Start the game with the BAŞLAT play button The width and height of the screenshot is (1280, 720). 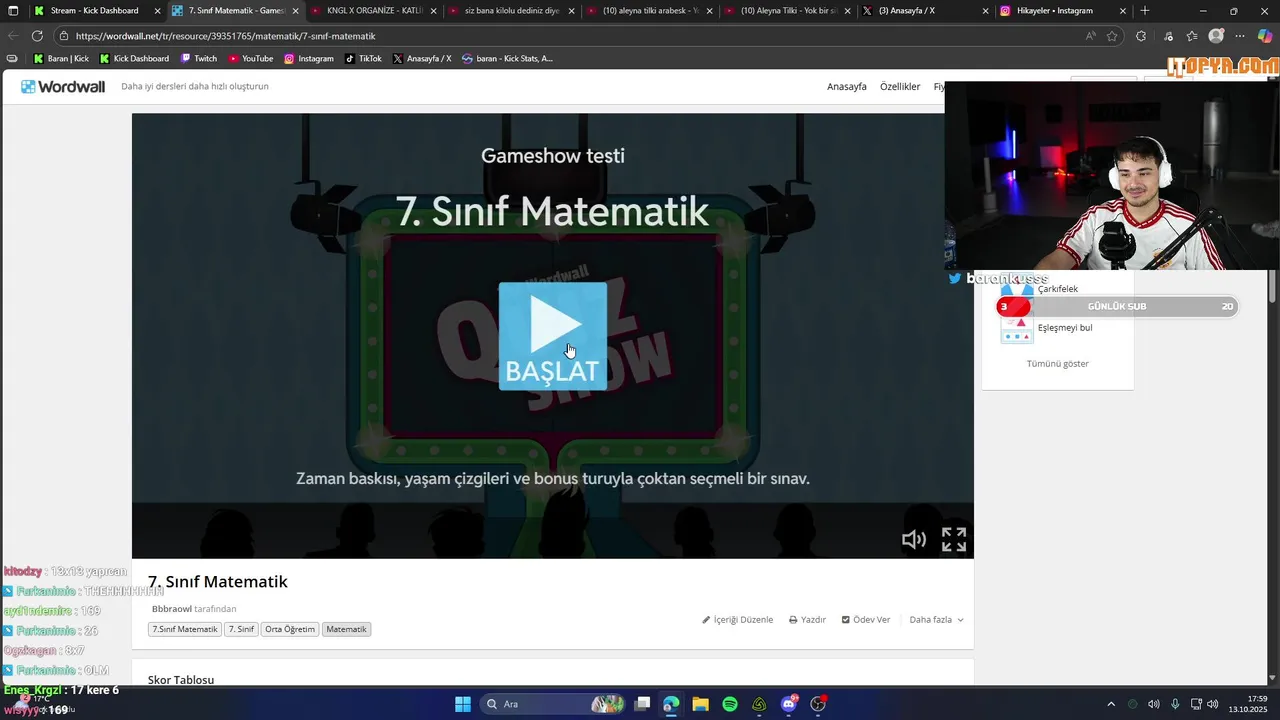click(553, 336)
